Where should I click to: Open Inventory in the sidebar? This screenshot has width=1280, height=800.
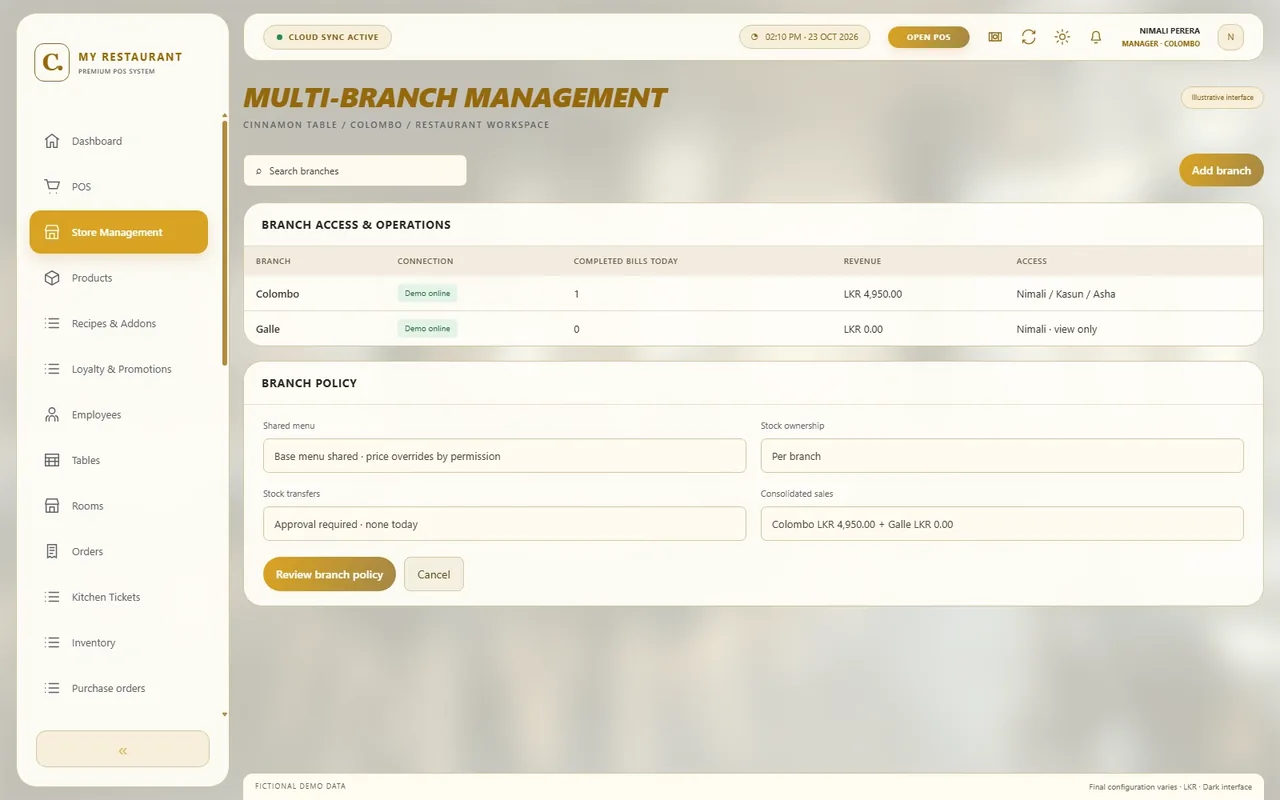pyautogui.click(x=119, y=643)
